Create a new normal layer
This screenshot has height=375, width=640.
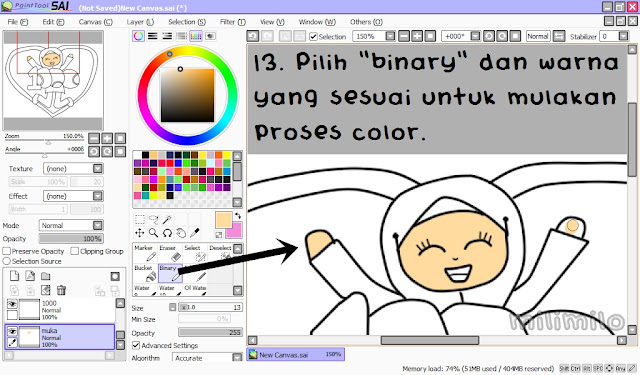pyautogui.click(x=14, y=276)
